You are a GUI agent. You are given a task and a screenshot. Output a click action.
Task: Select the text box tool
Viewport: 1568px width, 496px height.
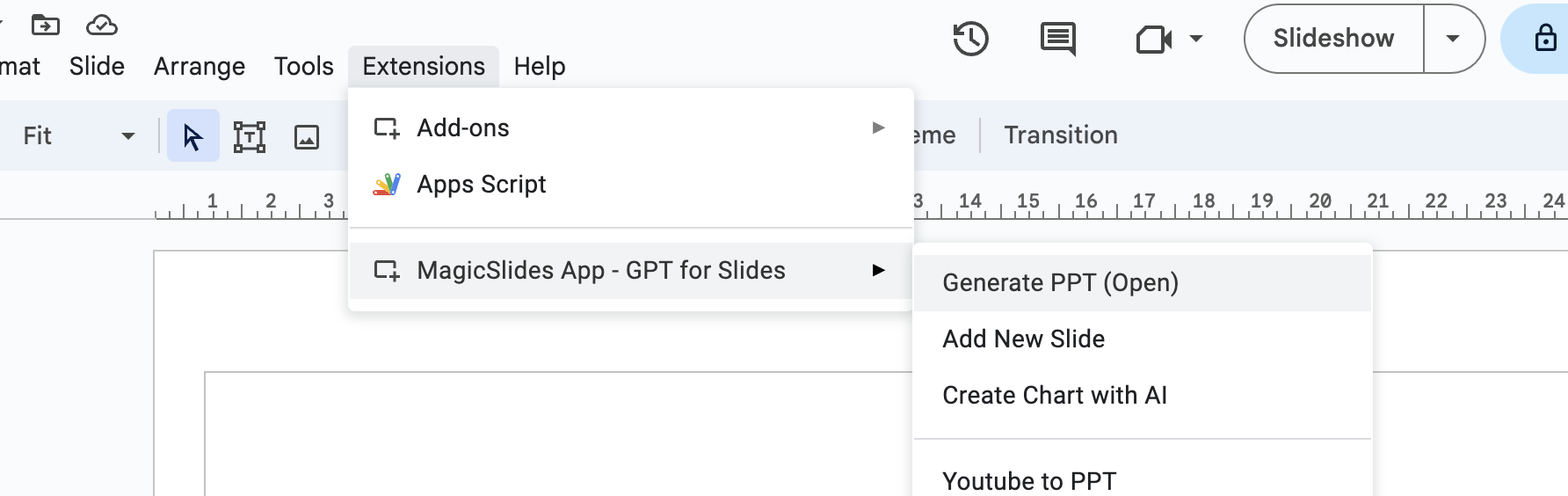click(250, 136)
